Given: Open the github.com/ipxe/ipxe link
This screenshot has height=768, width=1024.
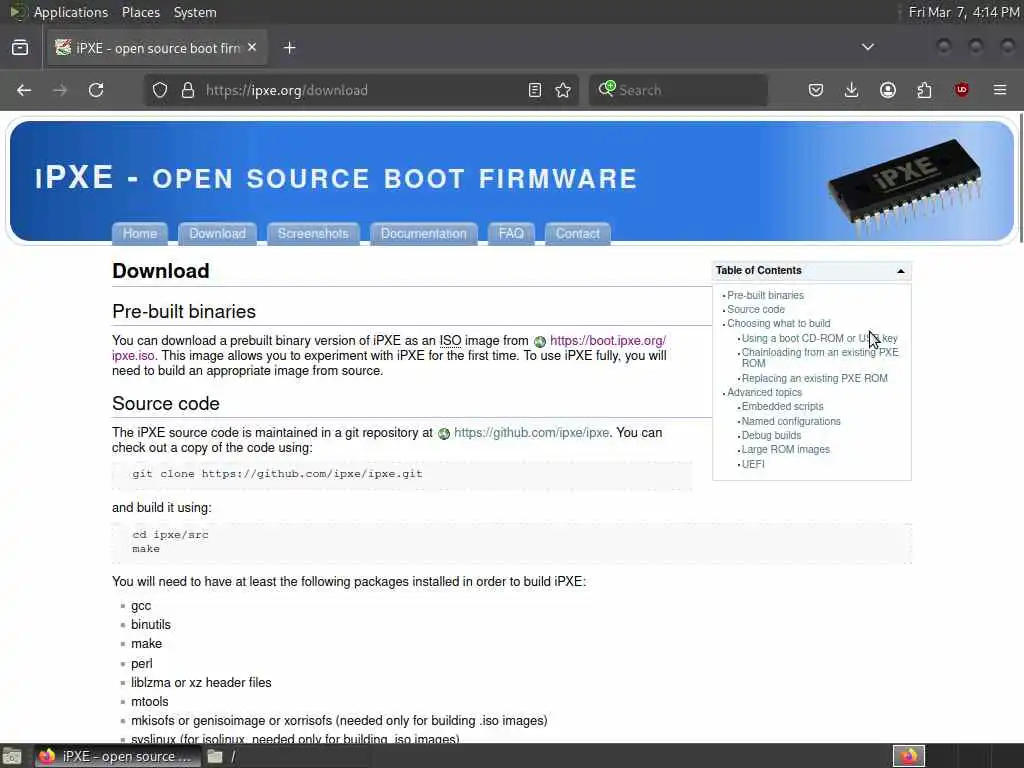Looking at the screenshot, I should click(x=531, y=433).
